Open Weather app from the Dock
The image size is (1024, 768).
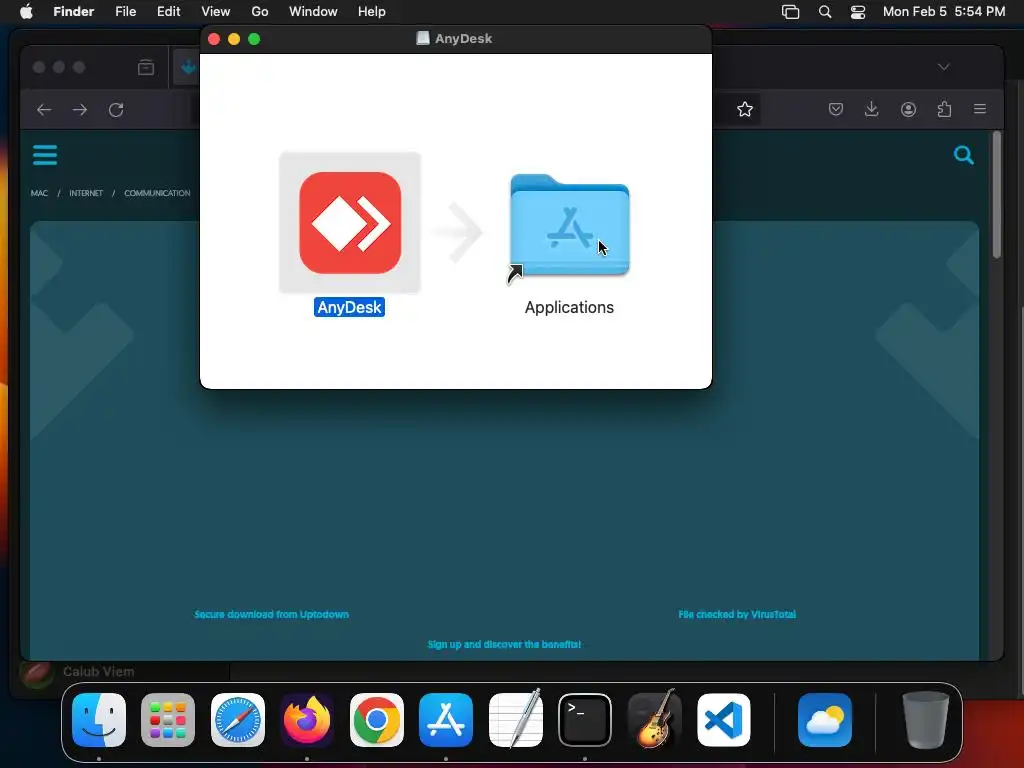click(x=825, y=720)
